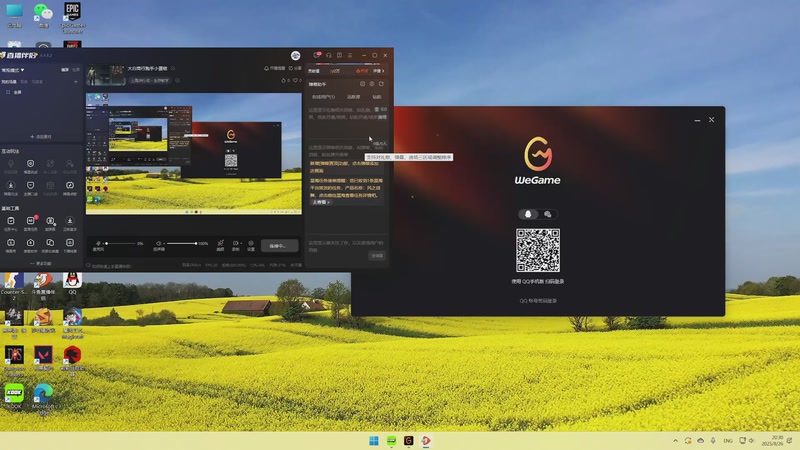
Task: Open the headset support icon in title bar
Action: [329, 55]
